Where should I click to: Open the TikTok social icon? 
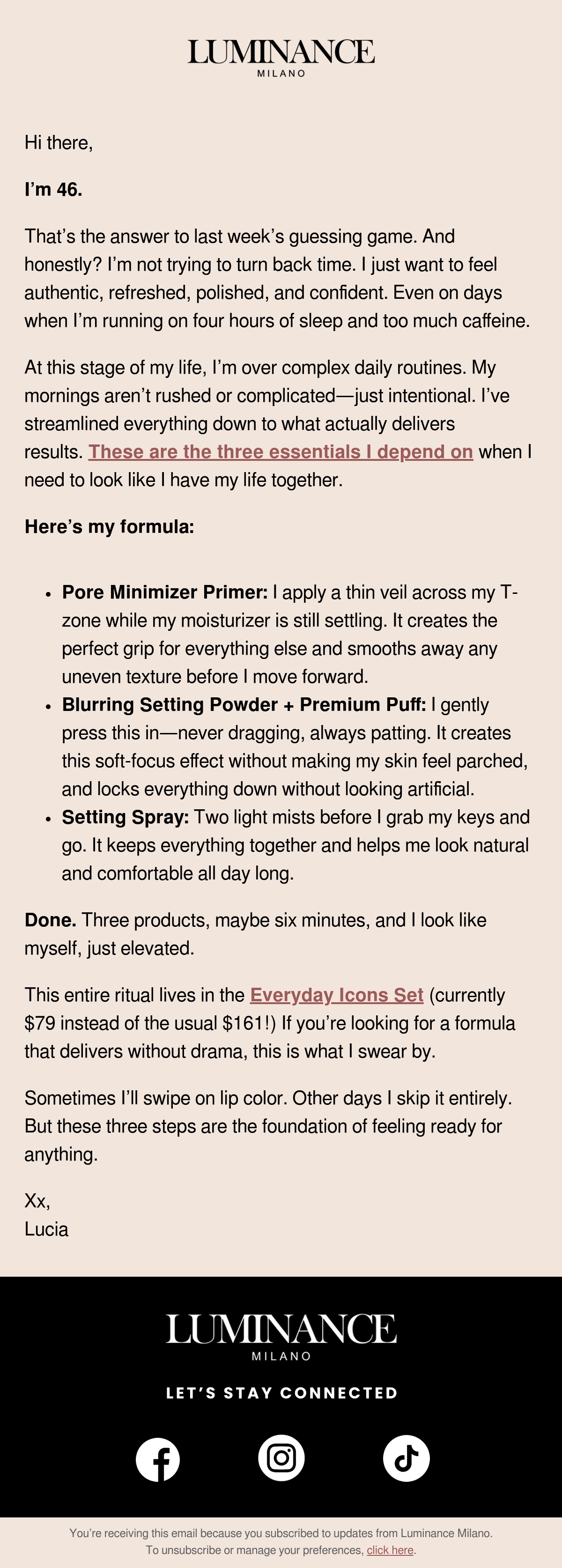(x=406, y=1458)
